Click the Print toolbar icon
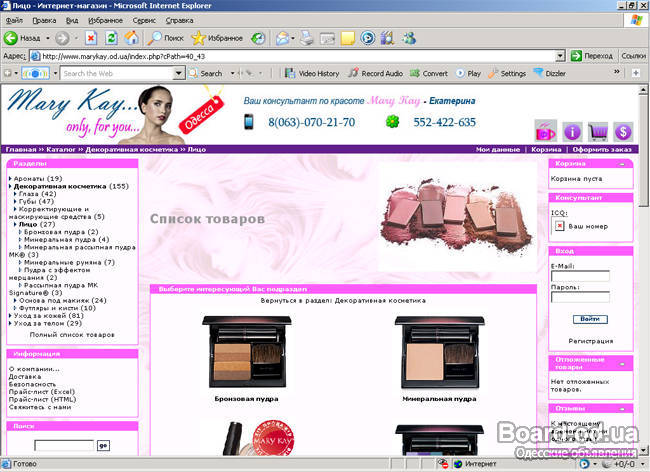Image resolution: width=650 pixels, height=472 pixels. coord(307,38)
